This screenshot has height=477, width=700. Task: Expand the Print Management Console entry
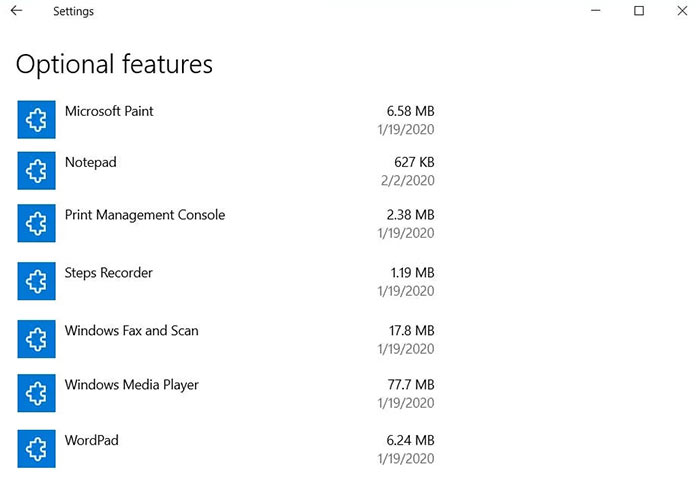coord(226,223)
